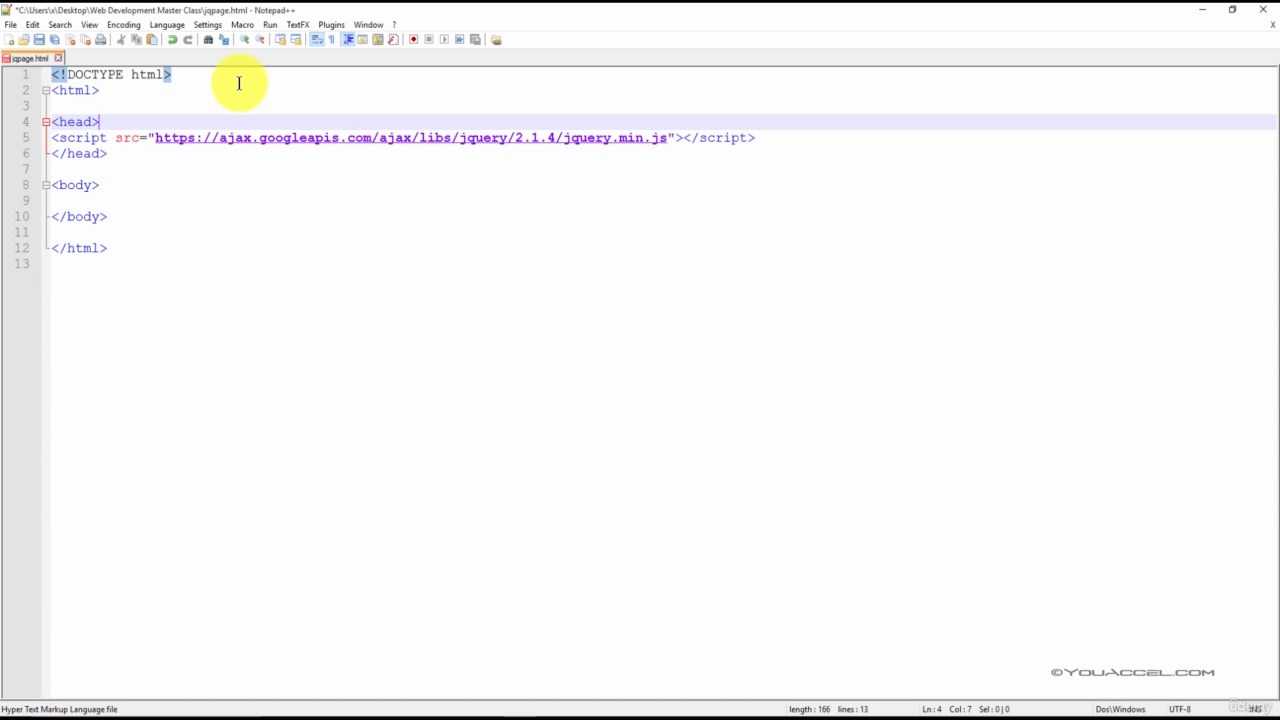
Task: Open the Window menu
Action: (368, 25)
